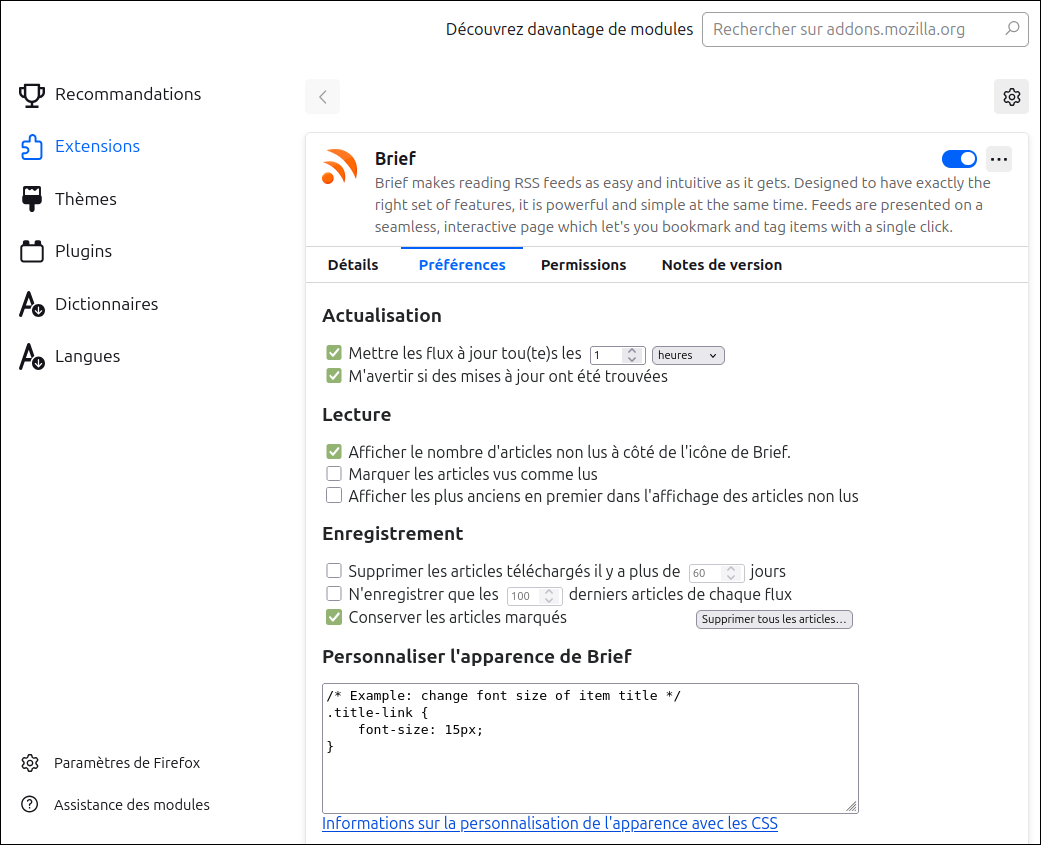This screenshot has width=1041, height=845.
Task: Check 'Marquer les articles vus comme lus'
Action: coord(334,474)
